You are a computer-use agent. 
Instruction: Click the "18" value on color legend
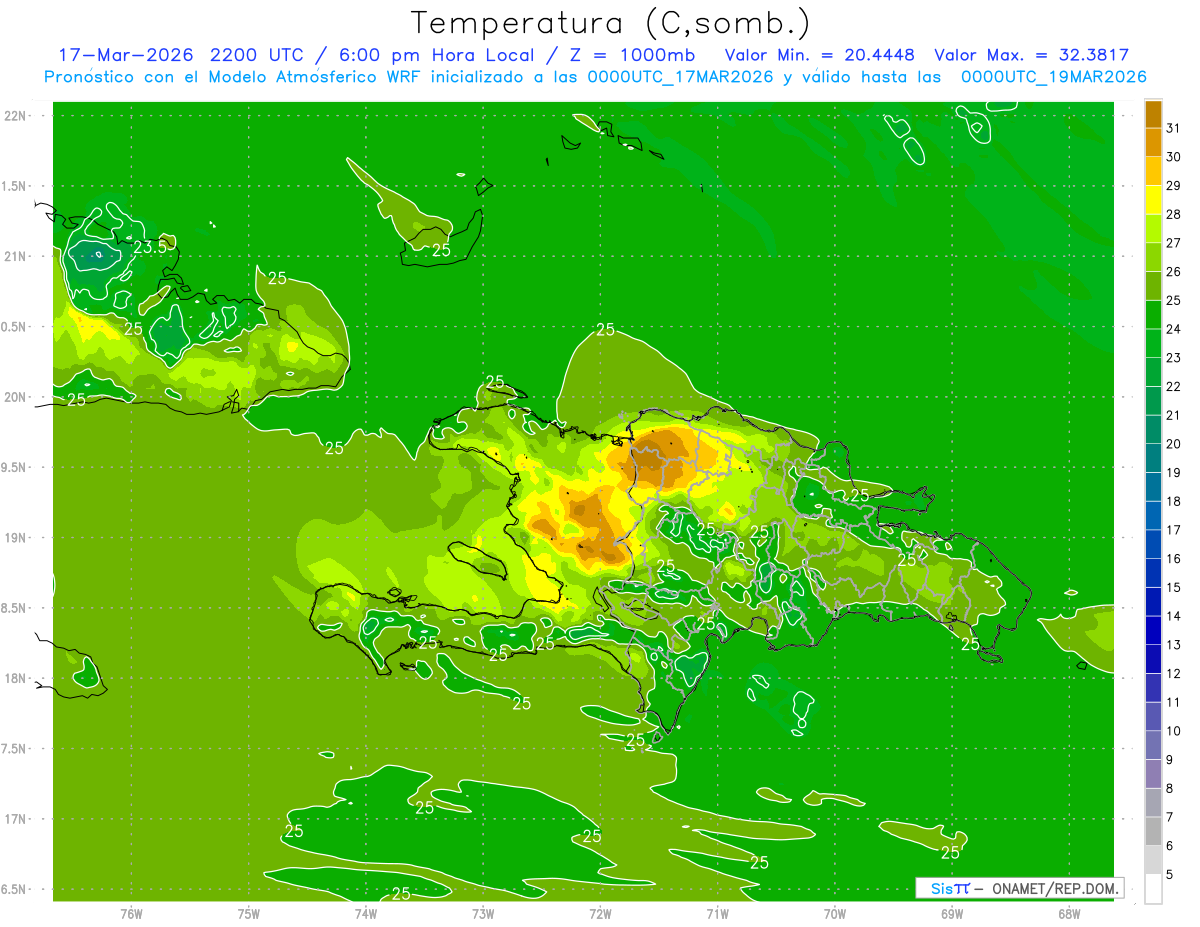tap(1173, 501)
